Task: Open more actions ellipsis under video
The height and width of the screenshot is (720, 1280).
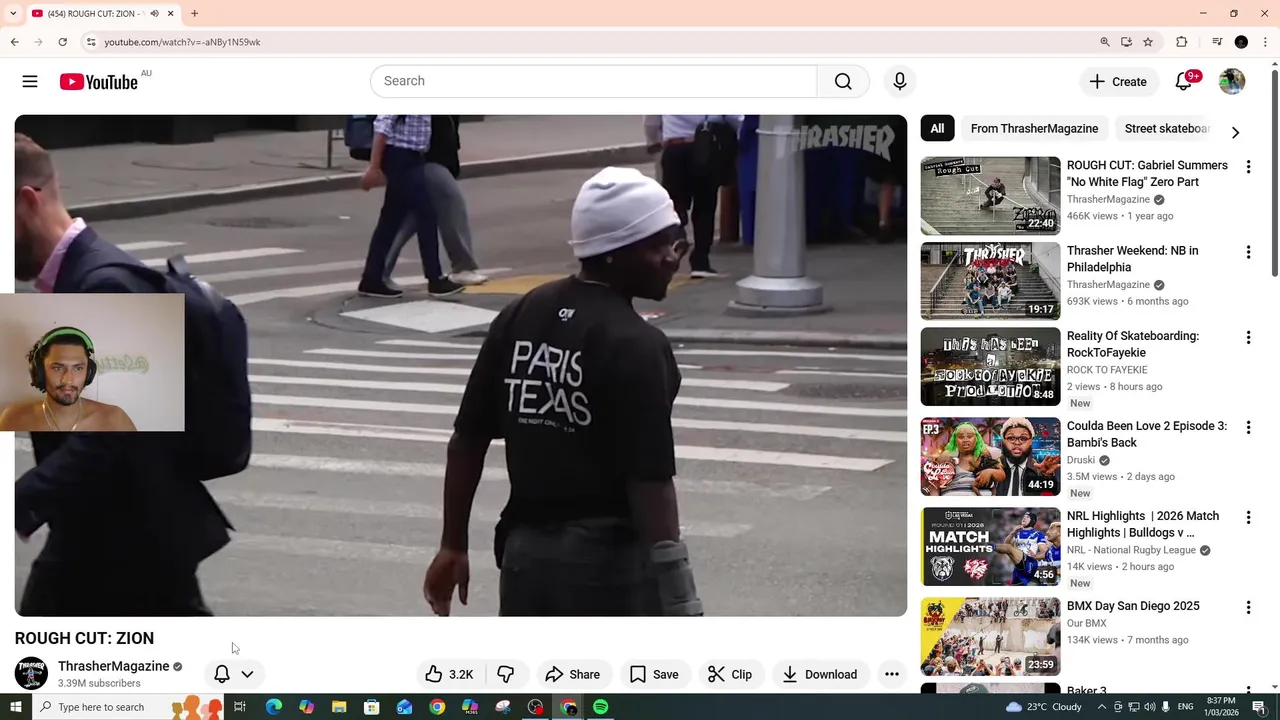Action: 892,674
